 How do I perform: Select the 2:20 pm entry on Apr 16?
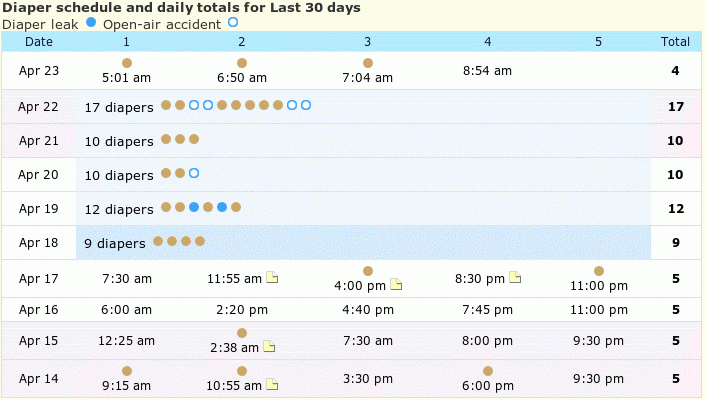click(x=241, y=310)
